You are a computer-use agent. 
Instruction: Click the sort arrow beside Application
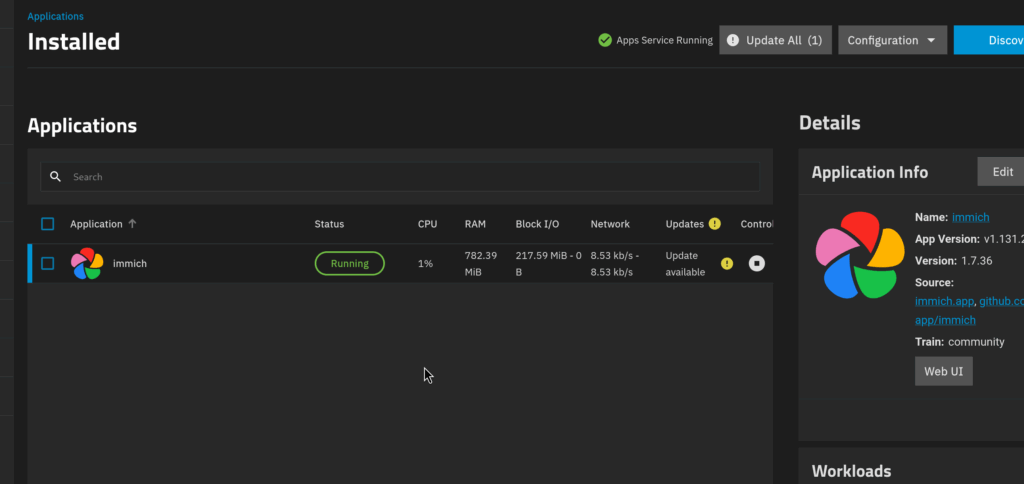[x=132, y=223]
